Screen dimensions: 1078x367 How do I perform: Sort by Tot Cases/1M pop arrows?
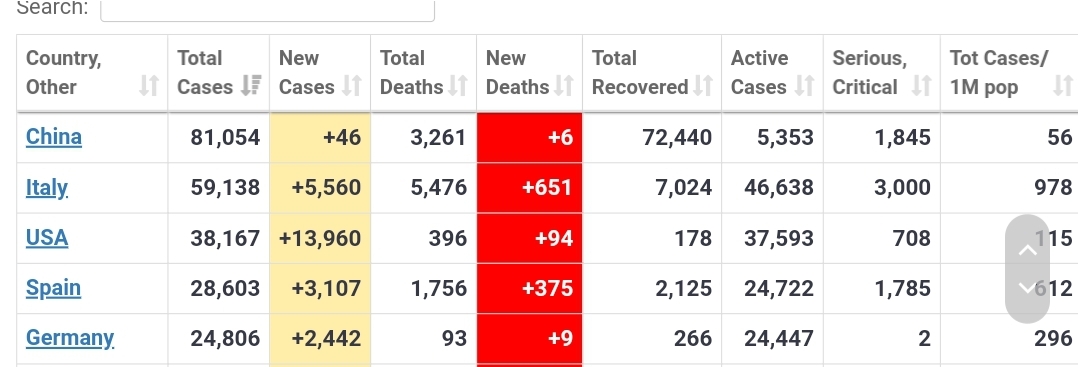1063,87
